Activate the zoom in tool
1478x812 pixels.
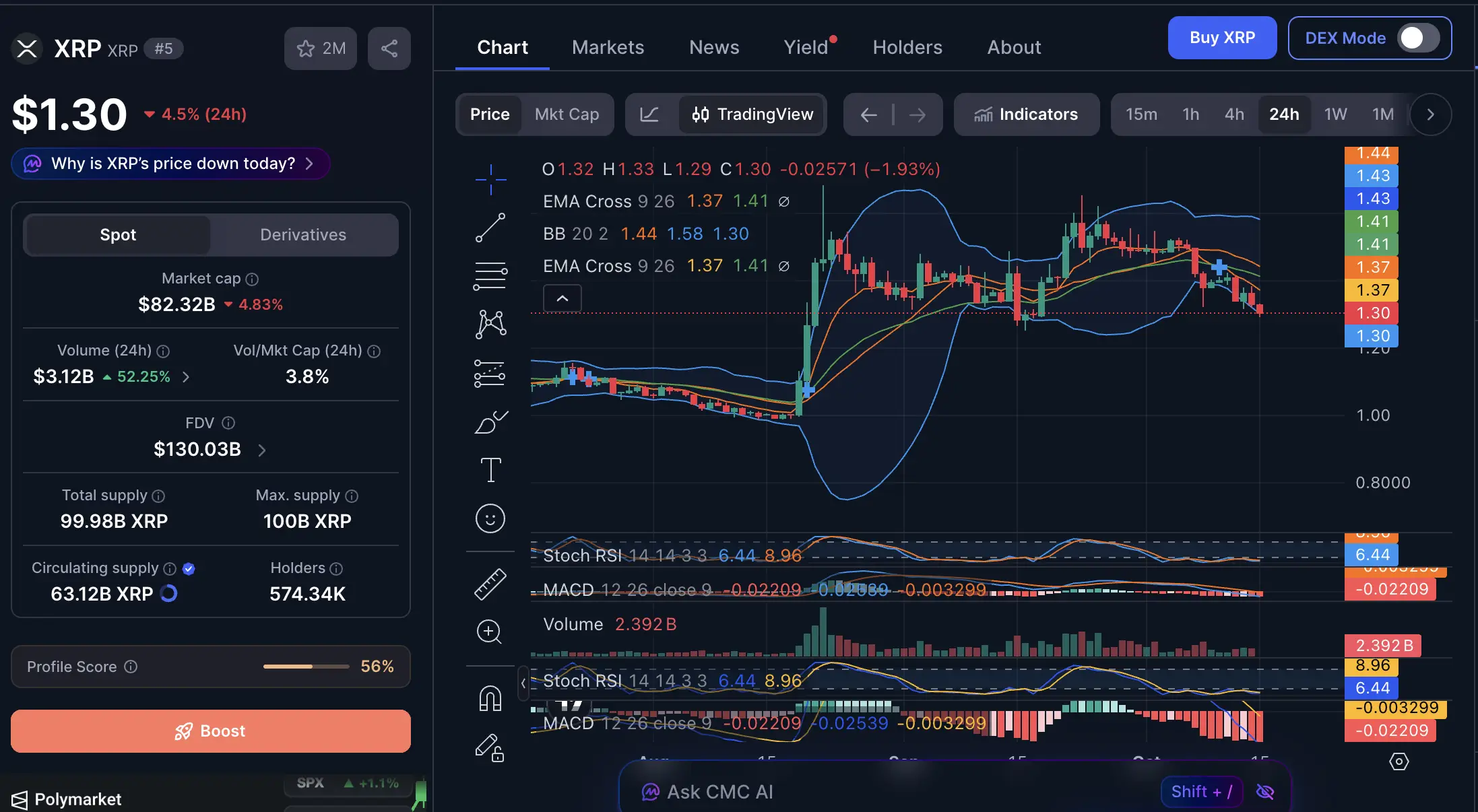(490, 632)
